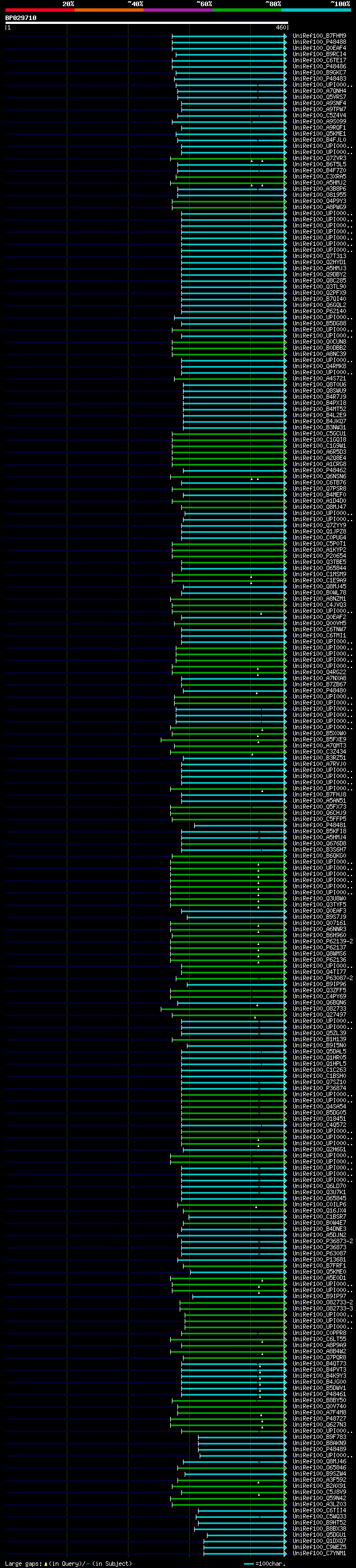Viewport: 356px width, 1568px height.
Task: Select hit label UniRef100_P48489
Action: 319,1450
